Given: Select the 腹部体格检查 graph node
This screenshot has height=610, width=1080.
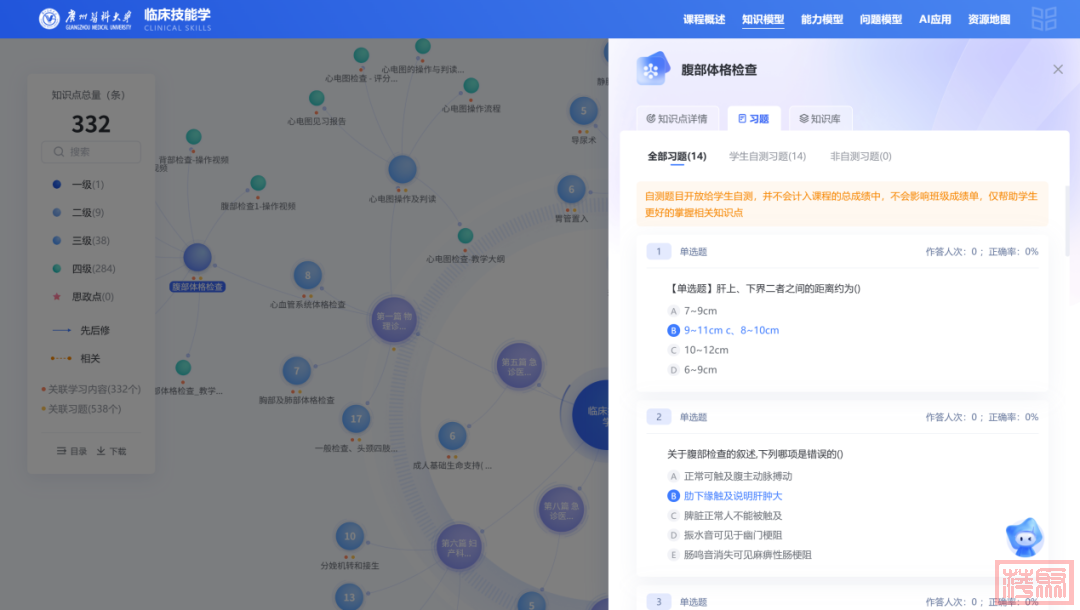Looking at the screenshot, I should tap(197, 259).
